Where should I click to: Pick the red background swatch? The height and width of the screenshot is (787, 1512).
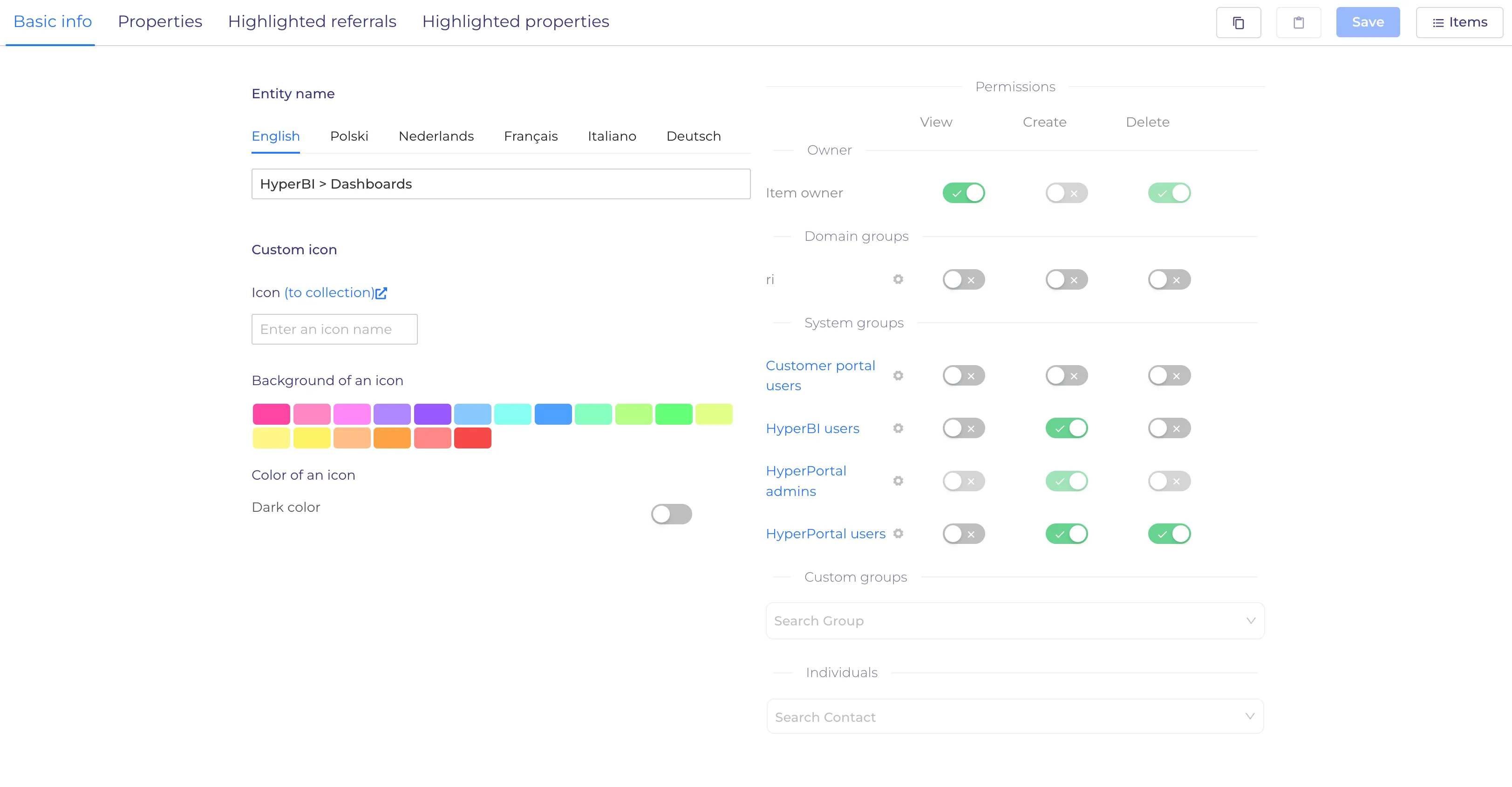(472, 438)
